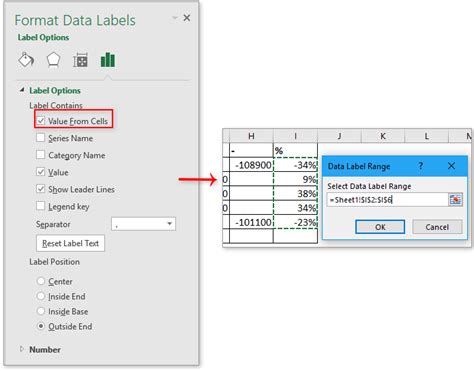Select column I header
The width and height of the screenshot is (474, 371).
pyautogui.click(x=295, y=136)
